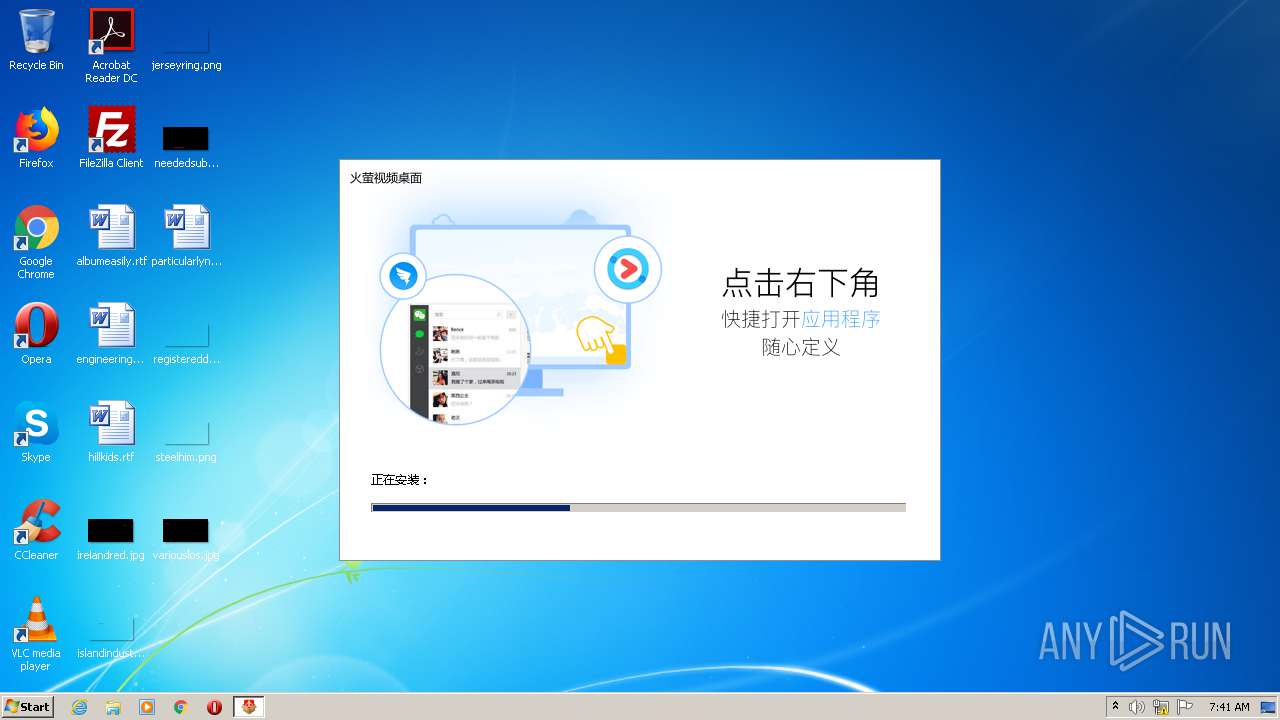Launch Acrobat Reader DC shortcut

(x=111, y=46)
